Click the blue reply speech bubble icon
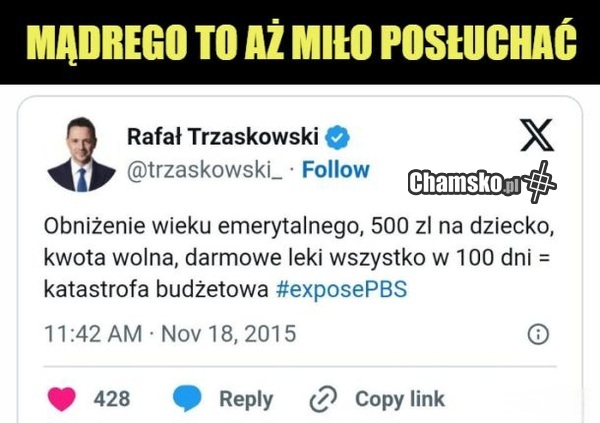The width and height of the screenshot is (600, 423). click(187, 399)
